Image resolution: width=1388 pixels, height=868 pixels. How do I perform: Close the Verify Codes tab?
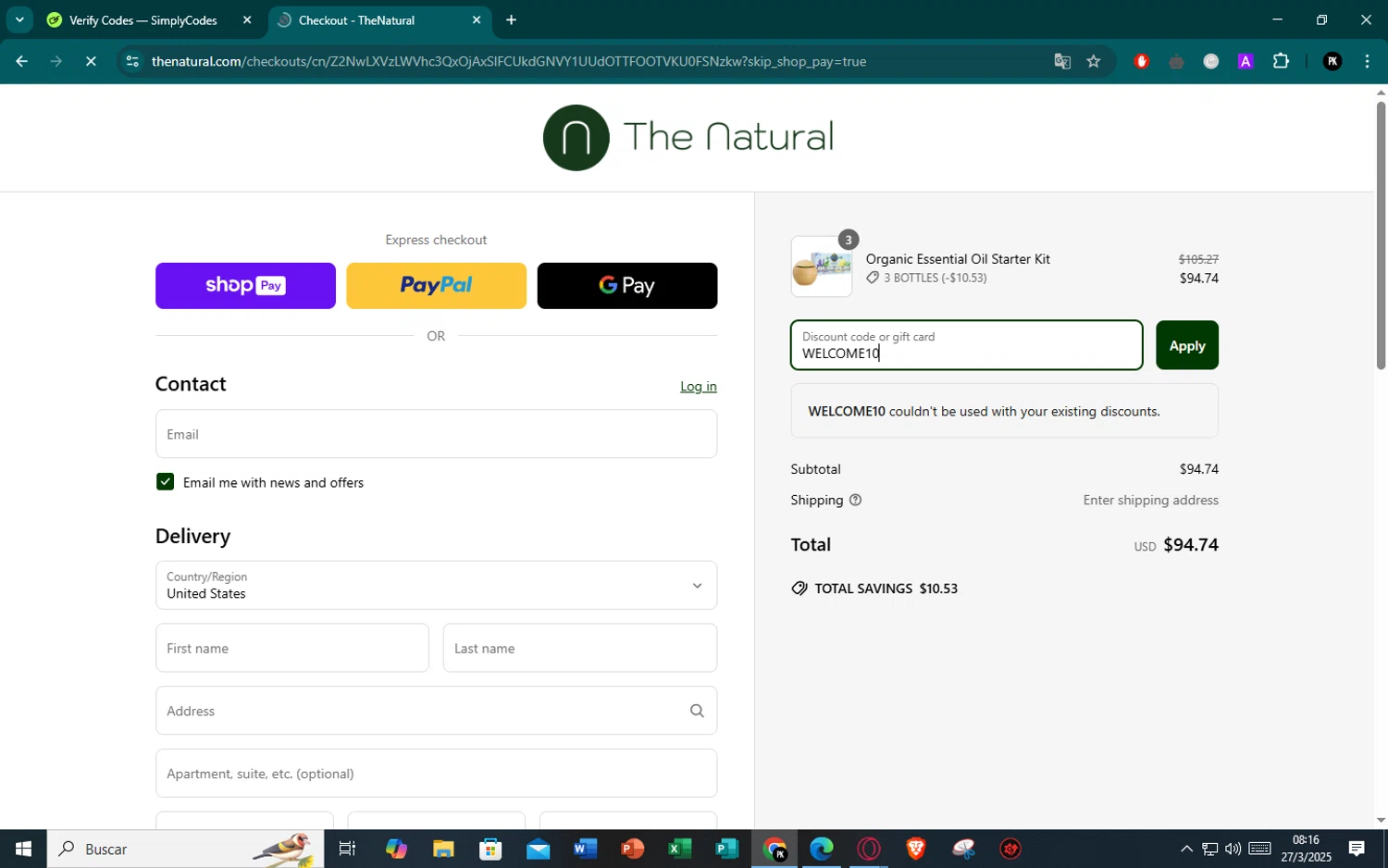coord(247,20)
